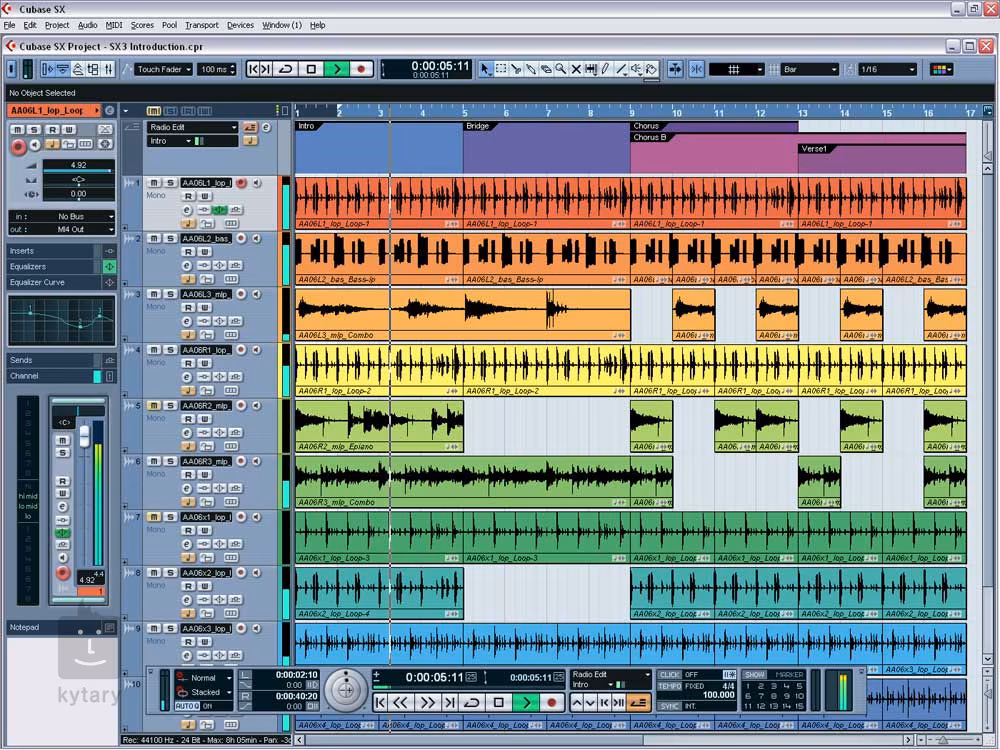Click the Bridge marker in arranger track
1000x750 pixels.
click(478, 126)
